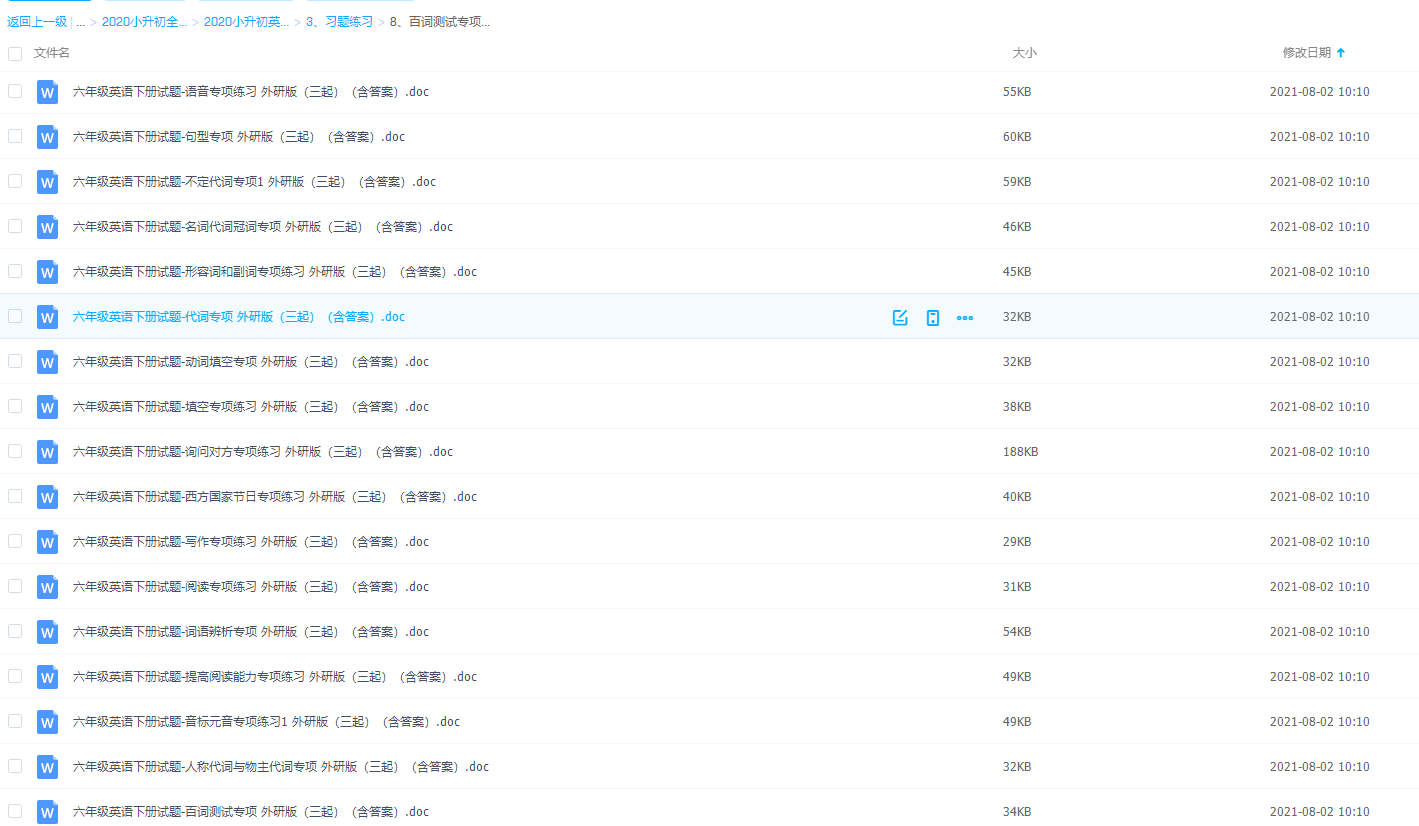
Task: Click the Word icon of the 语音专项练习 file
Action: coord(47,92)
